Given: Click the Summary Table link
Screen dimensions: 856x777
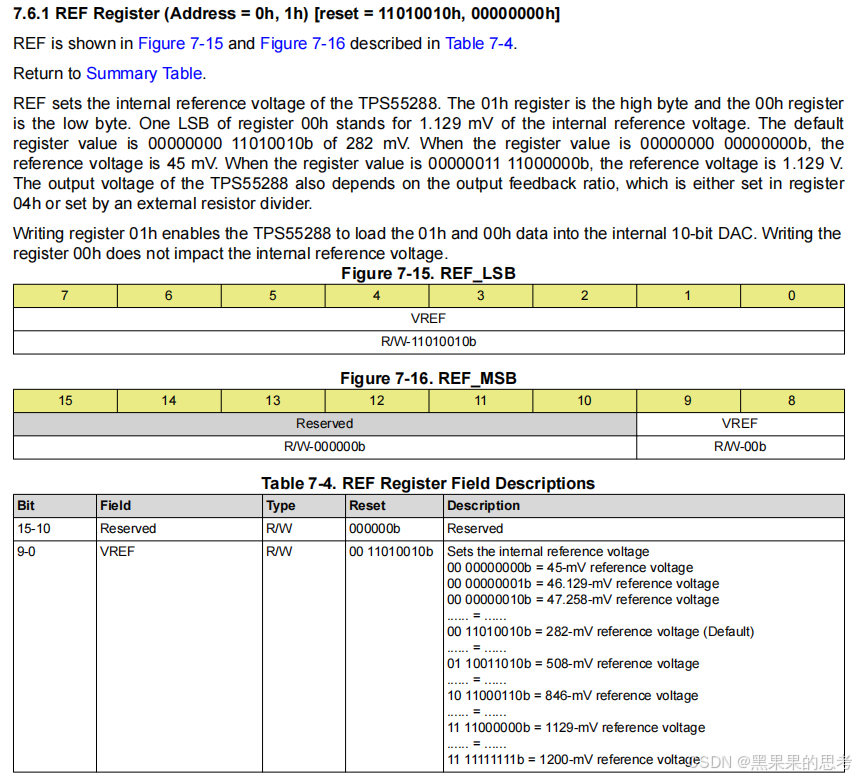Looking at the screenshot, I should [x=144, y=73].
